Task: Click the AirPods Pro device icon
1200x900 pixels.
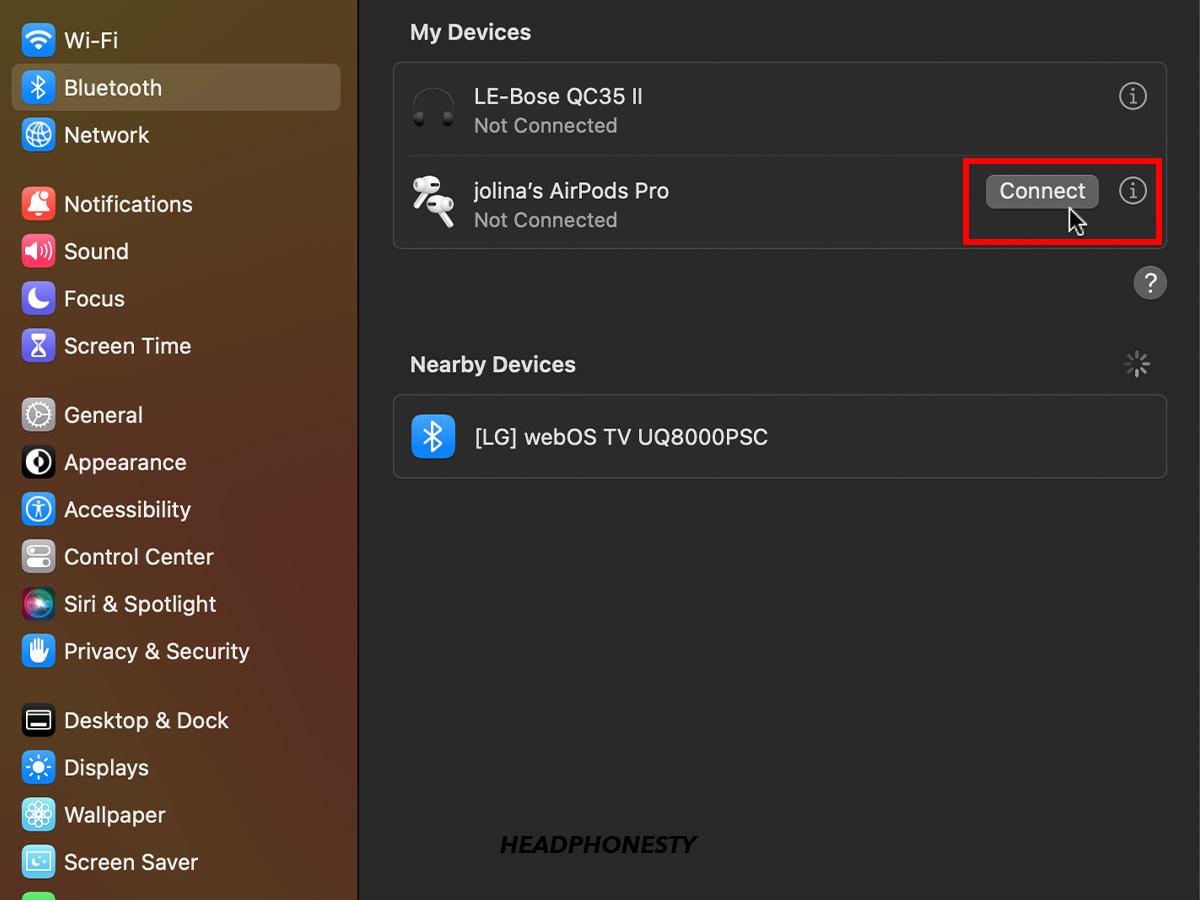Action: tap(433, 202)
